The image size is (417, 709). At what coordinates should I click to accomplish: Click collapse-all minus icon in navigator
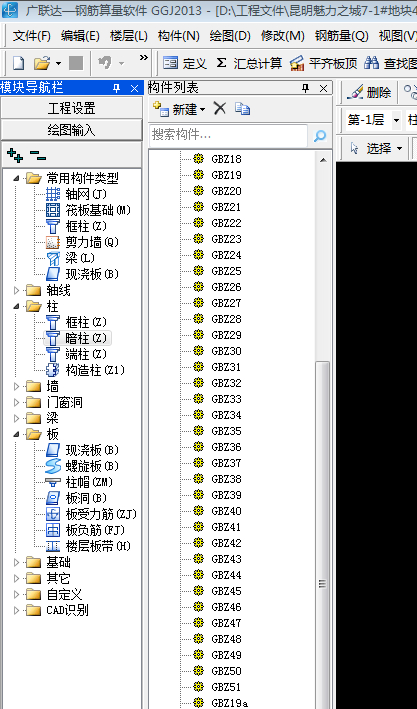click(x=38, y=156)
